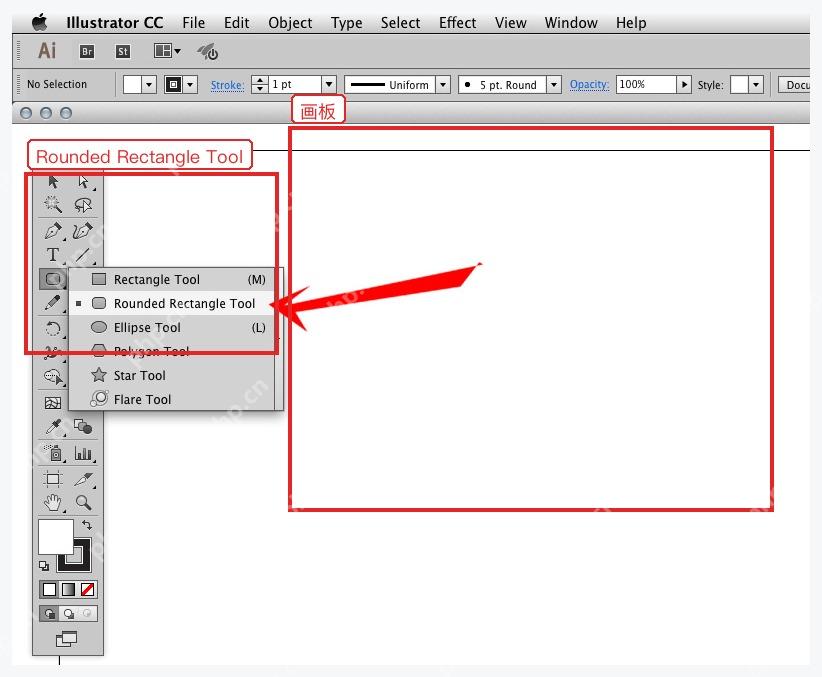
Task: Enable Draw Behind mode
Action: (x=69, y=613)
